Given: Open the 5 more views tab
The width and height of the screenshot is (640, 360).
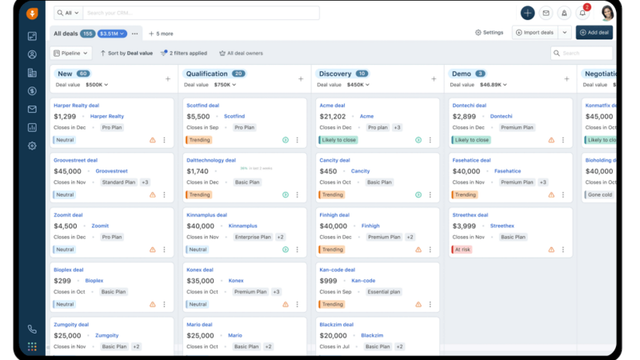Looking at the screenshot, I should [161, 33].
